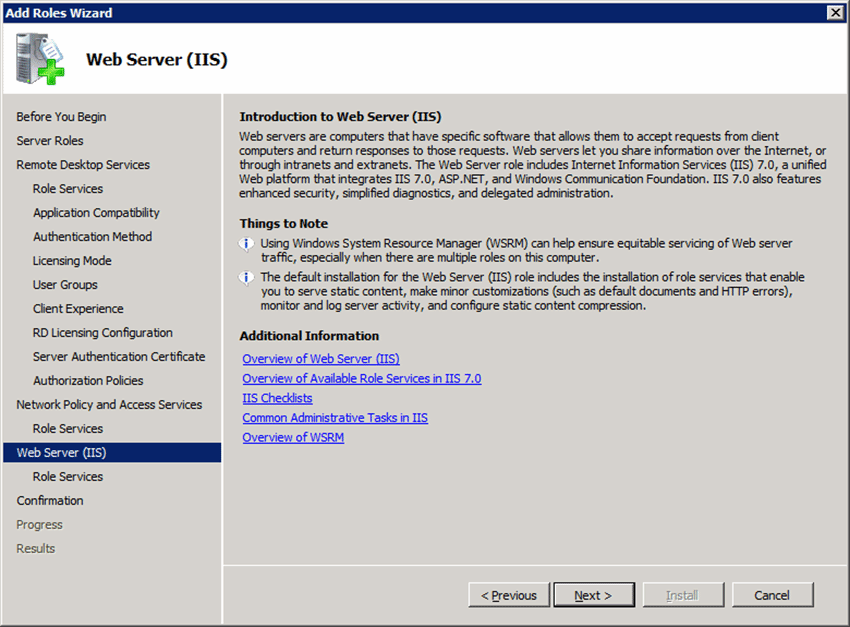850x627 pixels.
Task: Open the Authentication Method step
Action: point(92,237)
